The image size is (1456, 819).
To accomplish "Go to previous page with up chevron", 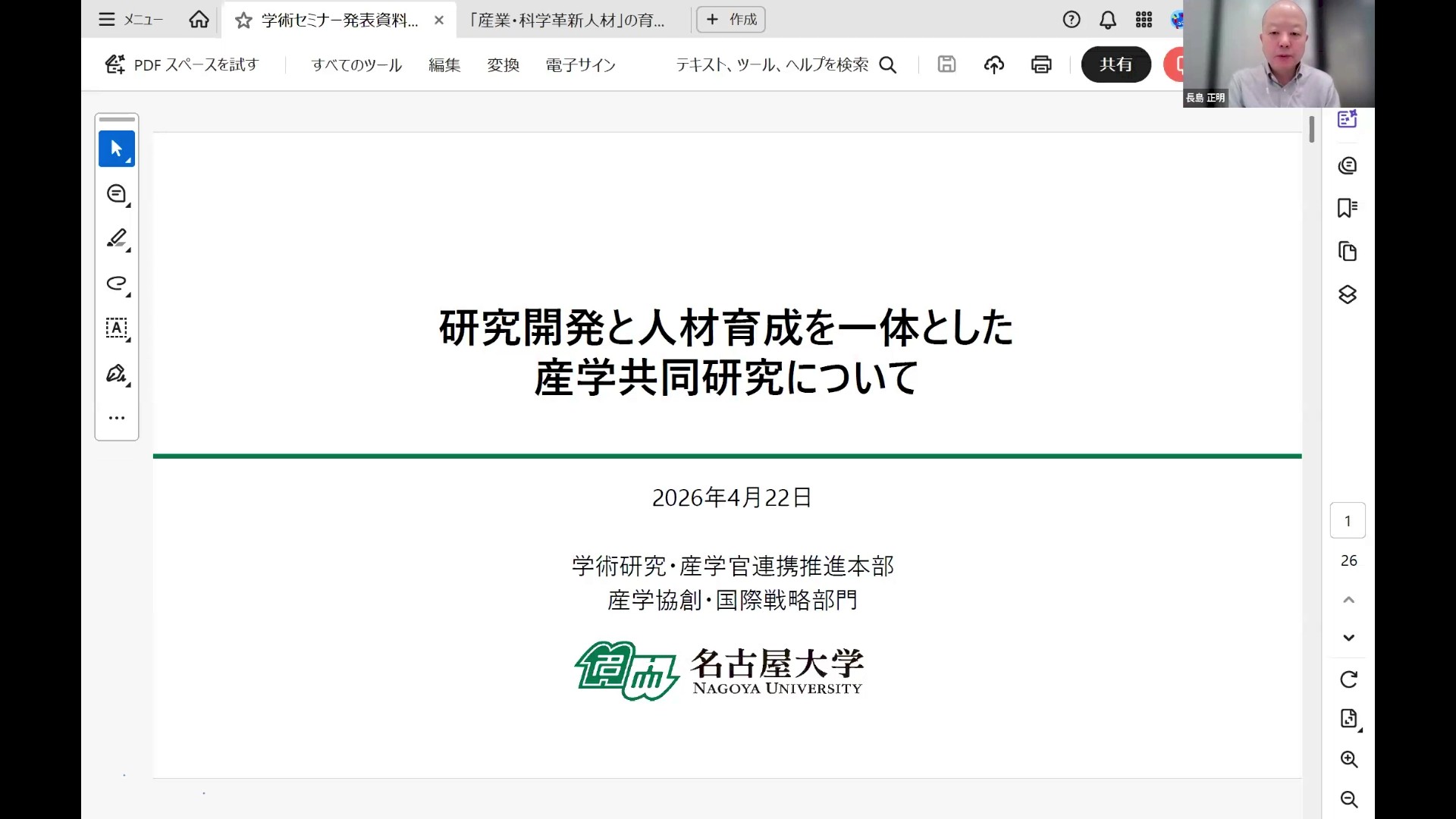I will [1348, 600].
